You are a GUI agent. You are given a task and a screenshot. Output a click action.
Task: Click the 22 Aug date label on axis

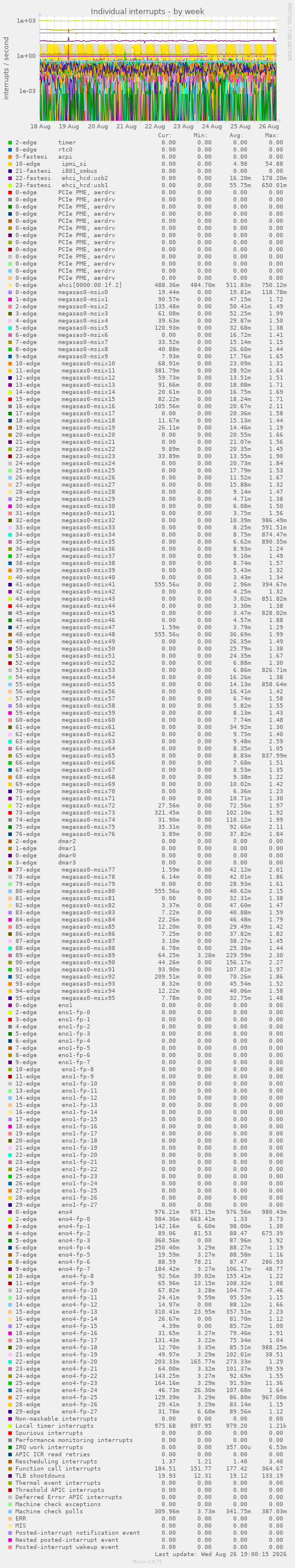[154, 126]
